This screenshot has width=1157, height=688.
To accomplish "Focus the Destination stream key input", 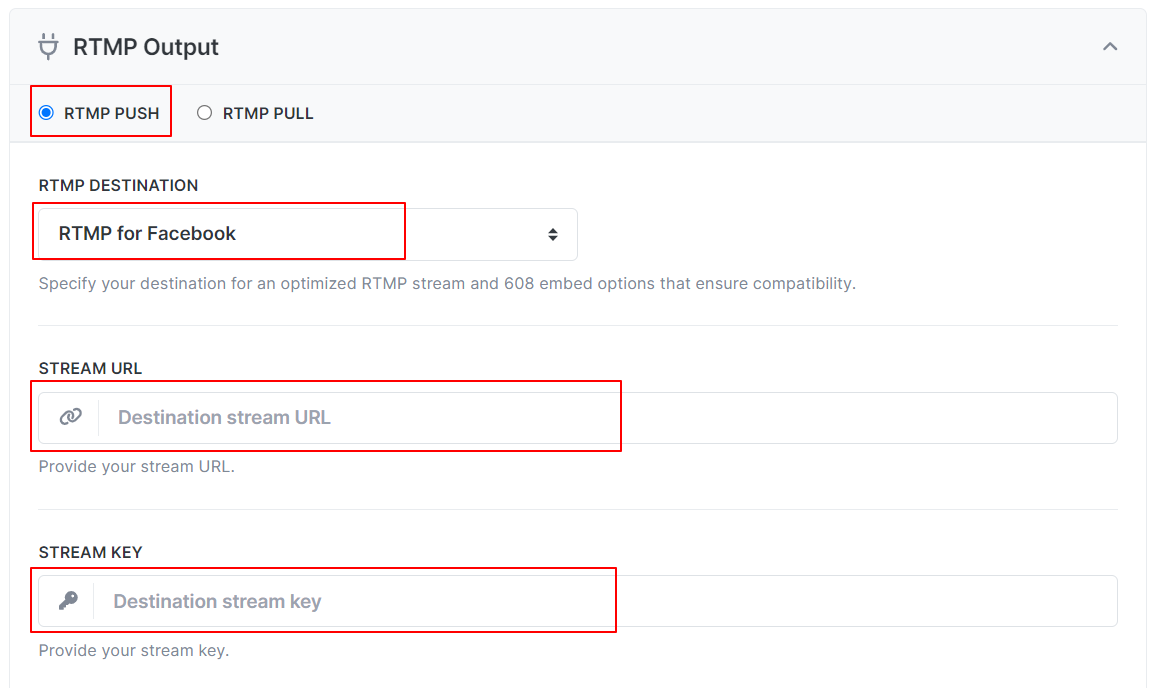I will point(605,601).
